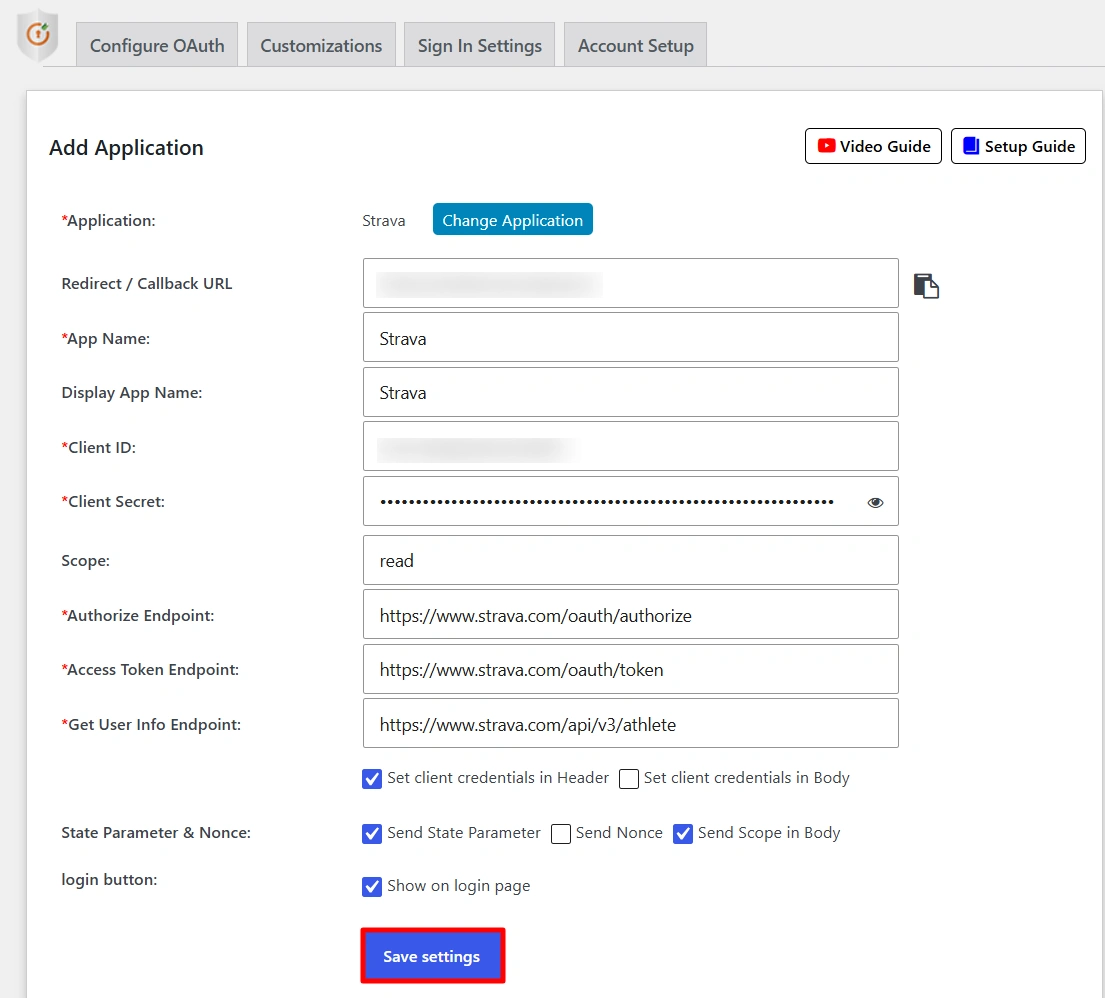
Task: Click the Change Application button
Action: tap(512, 220)
